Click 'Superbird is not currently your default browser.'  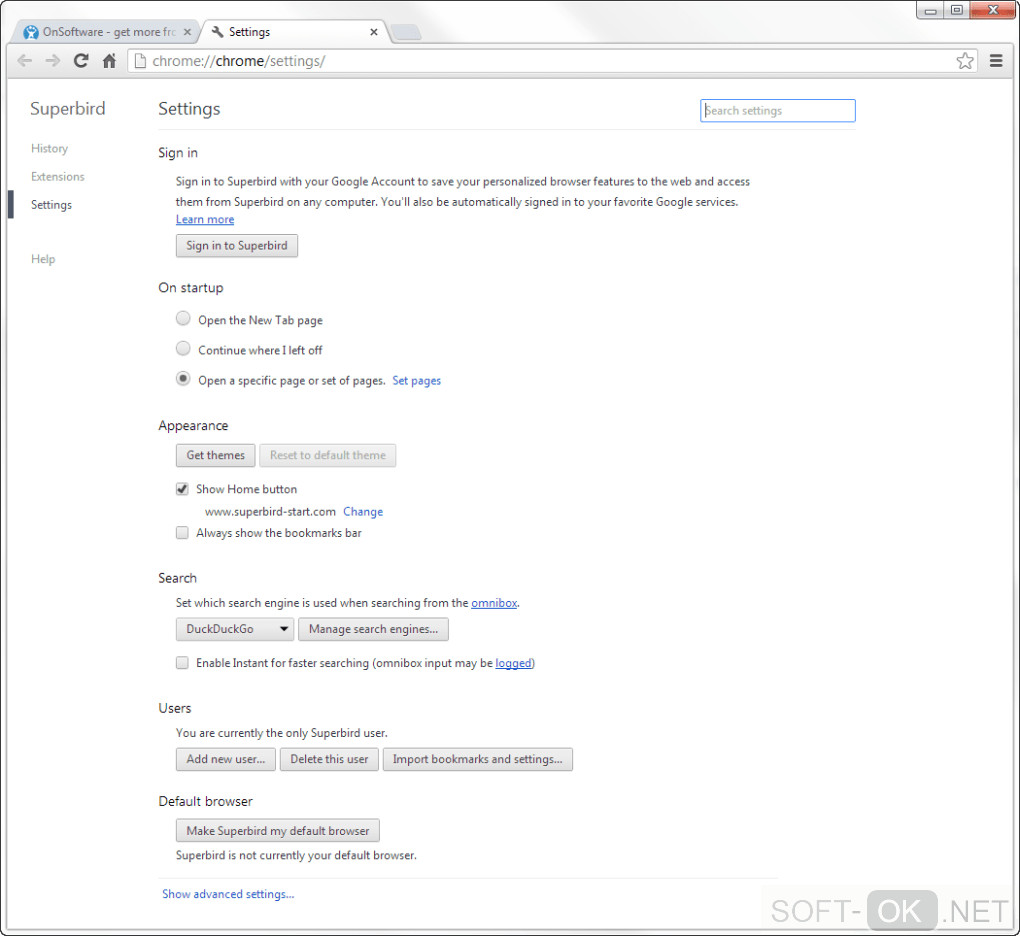coord(296,855)
